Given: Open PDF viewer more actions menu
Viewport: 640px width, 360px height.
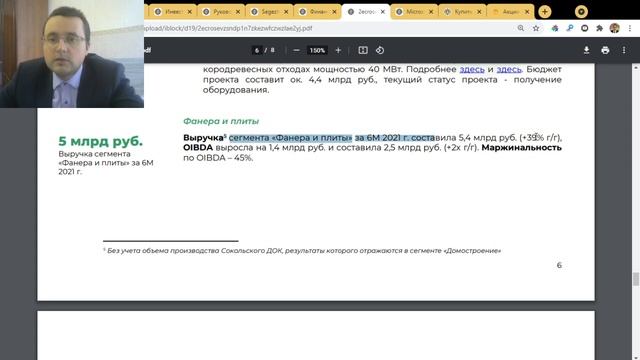Looking at the screenshot, I should pyautogui.click(x=624, y=50).
